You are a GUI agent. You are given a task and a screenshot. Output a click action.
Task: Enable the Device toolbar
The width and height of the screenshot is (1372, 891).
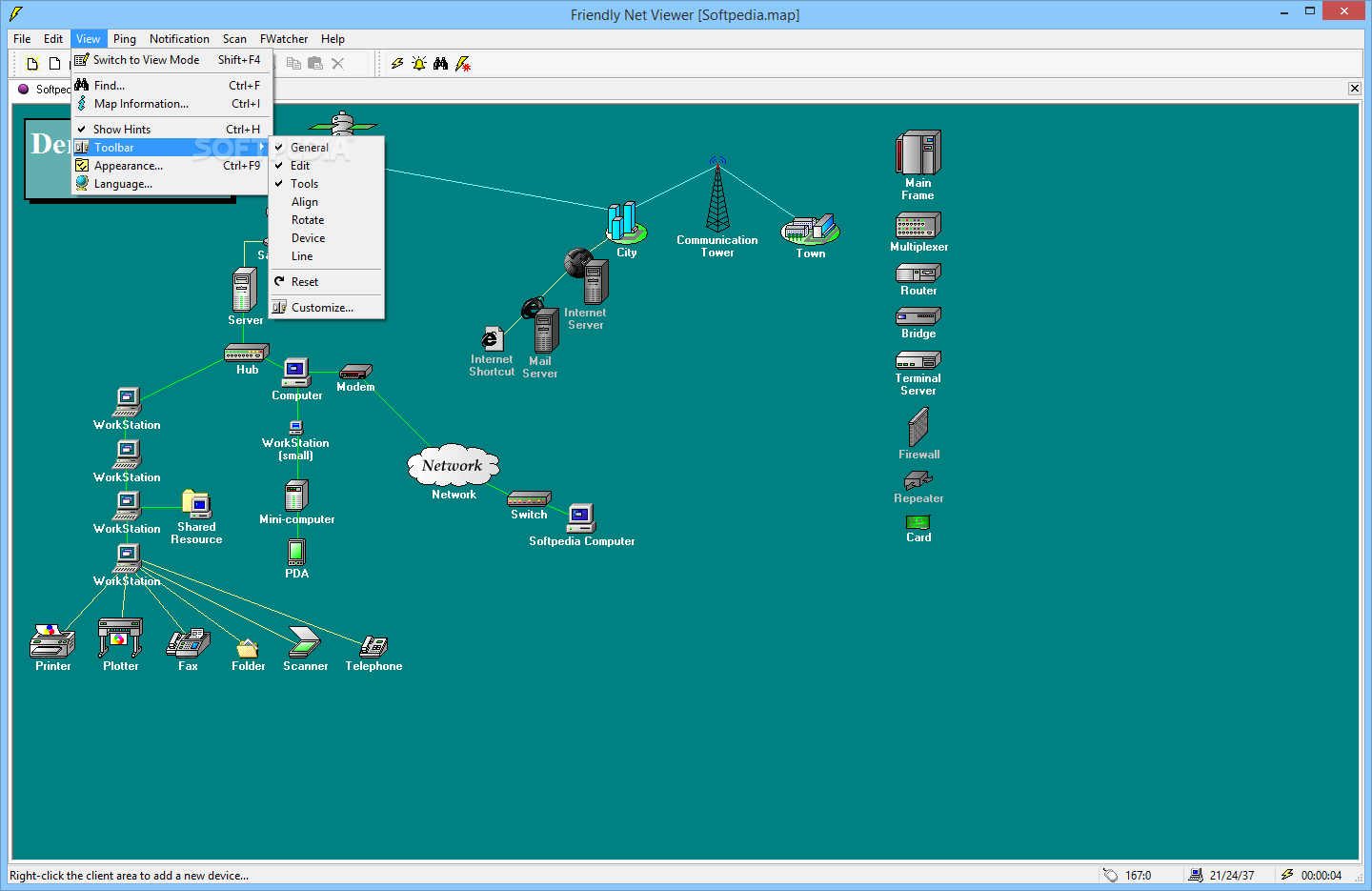pyautogui.click(x=327, y=238)
